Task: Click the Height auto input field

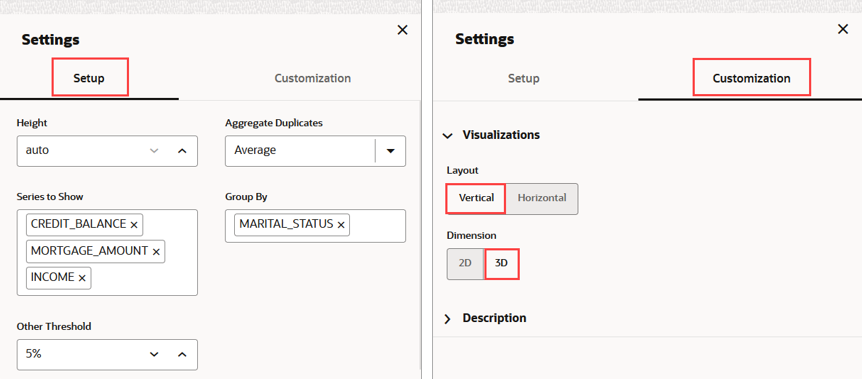Action: [107, 151]
